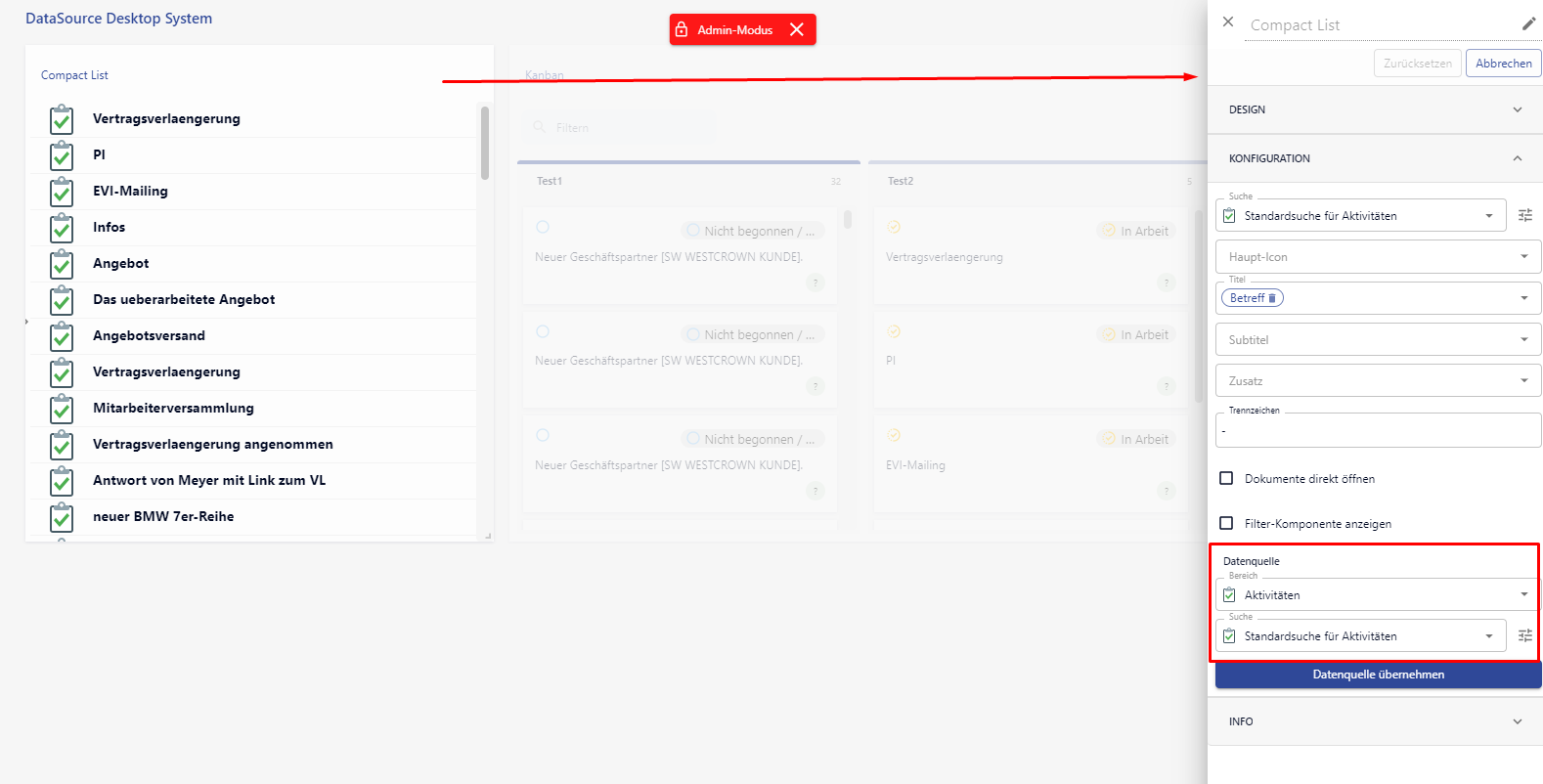Click the Abbrechen button
Viewport: 1543px width, 784px height.
(1503, 64)
